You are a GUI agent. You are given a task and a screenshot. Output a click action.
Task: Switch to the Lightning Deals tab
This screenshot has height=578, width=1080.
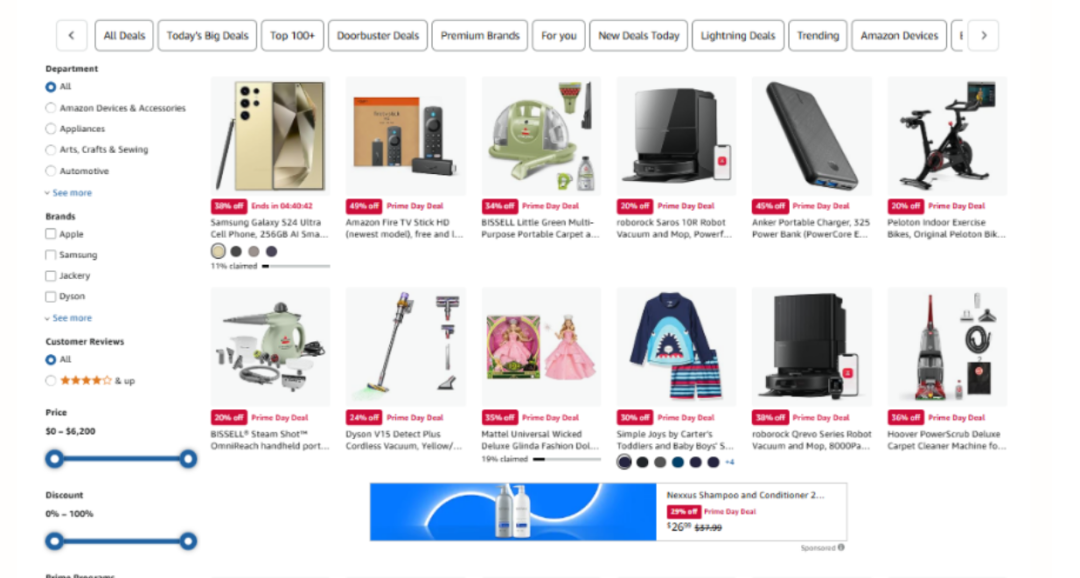[x=738, y=35]
